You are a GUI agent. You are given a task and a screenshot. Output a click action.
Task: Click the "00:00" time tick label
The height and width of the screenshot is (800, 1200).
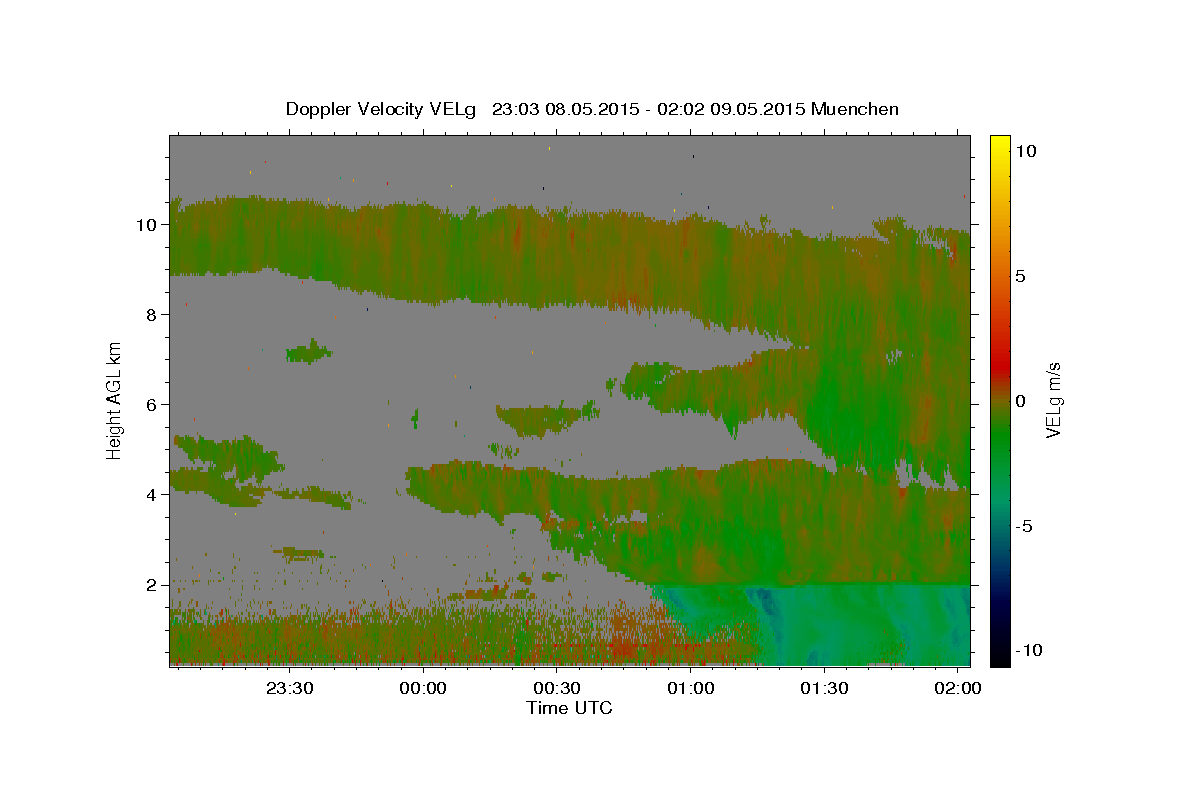pyautogui.click(x=422, y=689)
